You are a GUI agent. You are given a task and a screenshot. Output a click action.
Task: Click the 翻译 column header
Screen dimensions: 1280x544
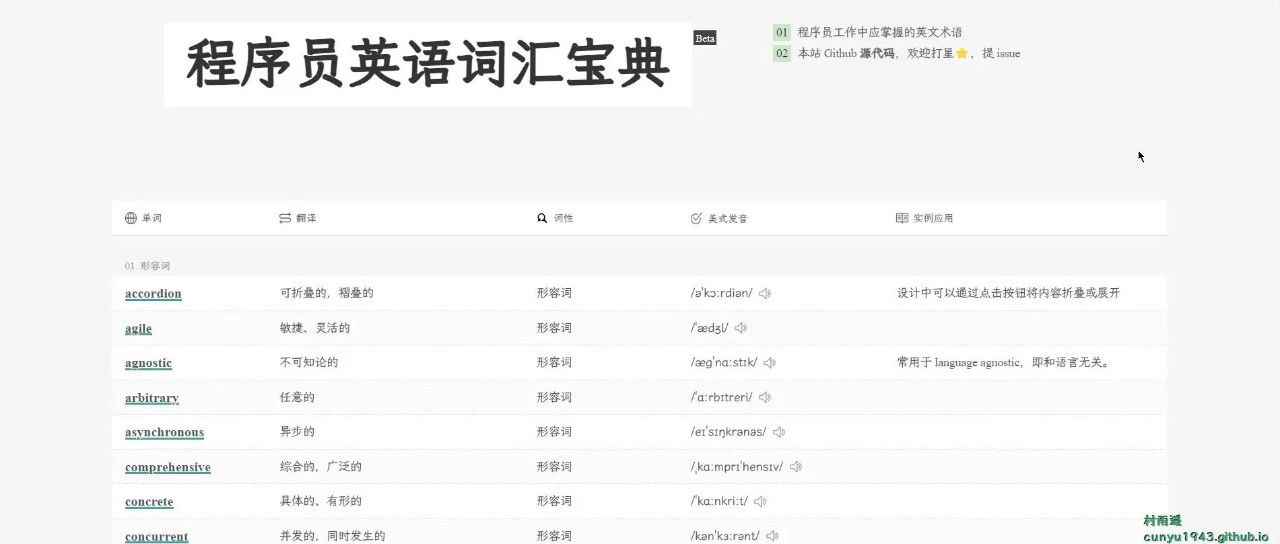click(x=306, y=218)
